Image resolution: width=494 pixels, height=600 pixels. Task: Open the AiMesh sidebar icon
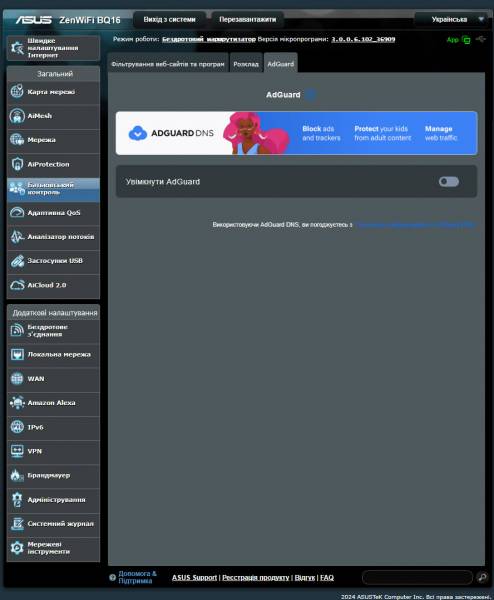[17, 116]
